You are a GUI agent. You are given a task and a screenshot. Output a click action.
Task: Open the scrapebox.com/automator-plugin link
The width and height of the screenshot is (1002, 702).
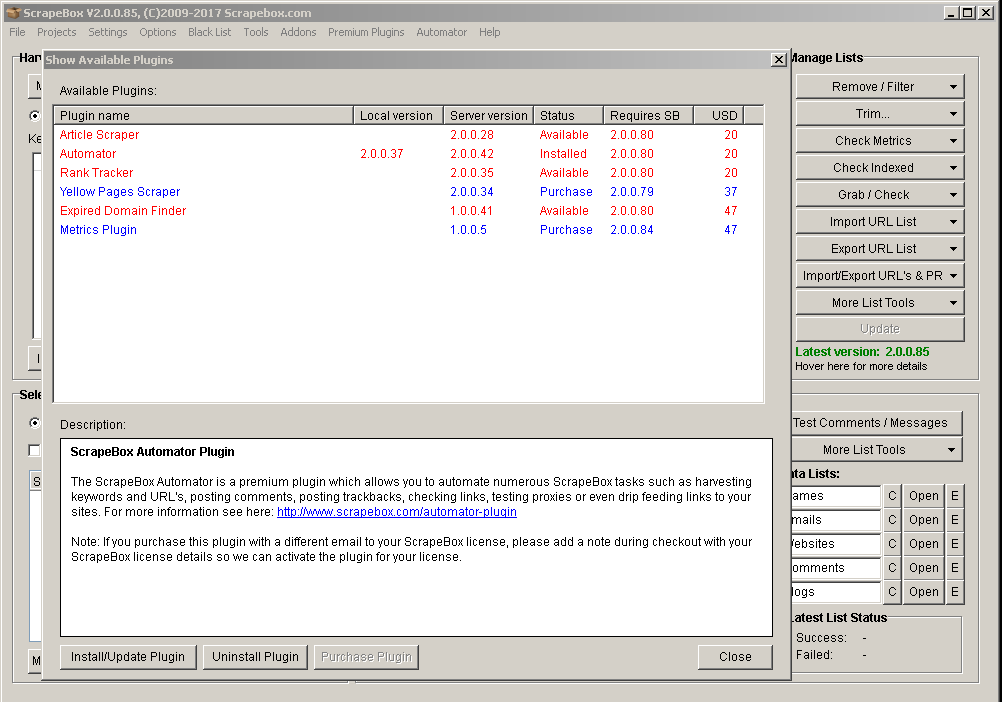click(396, 512)
